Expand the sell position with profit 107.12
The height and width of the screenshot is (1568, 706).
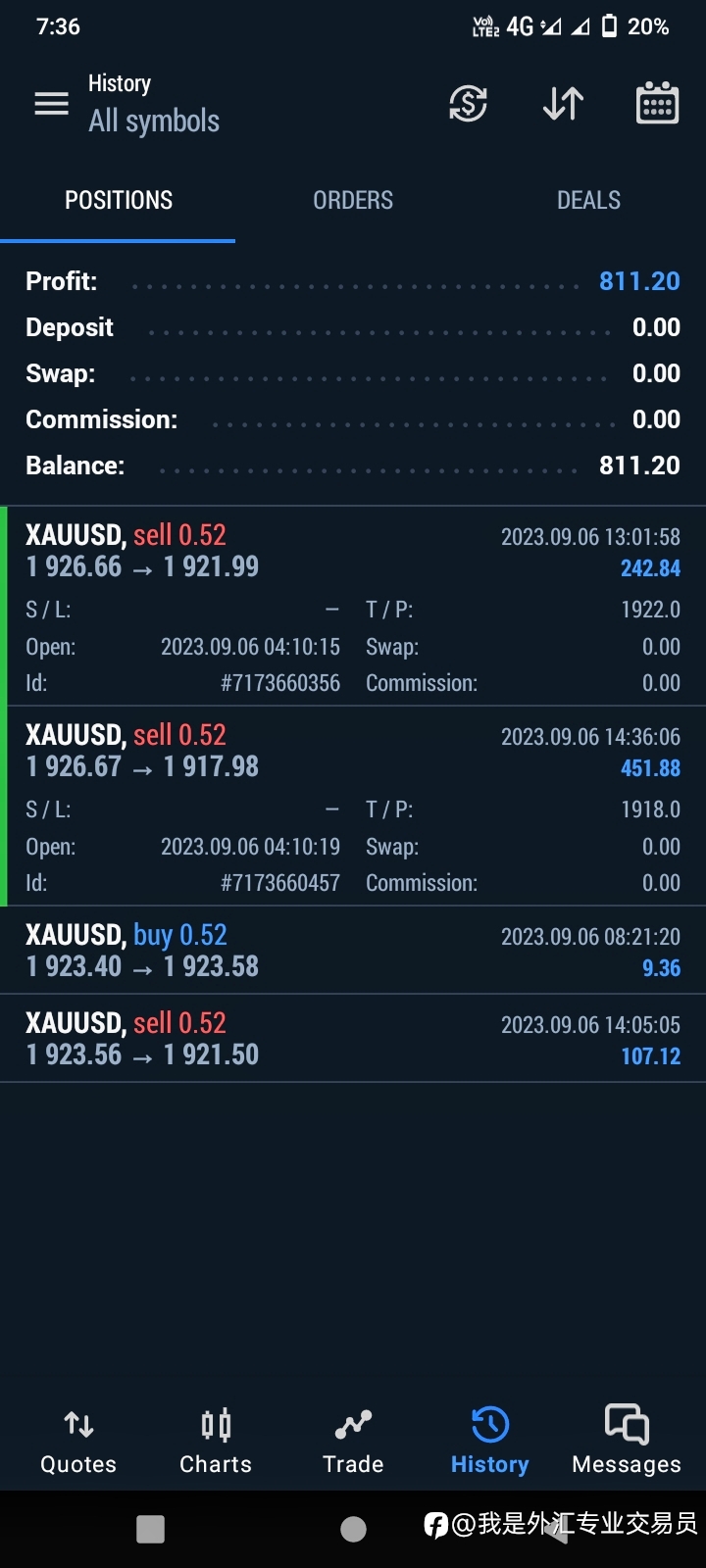[353, 1038]
